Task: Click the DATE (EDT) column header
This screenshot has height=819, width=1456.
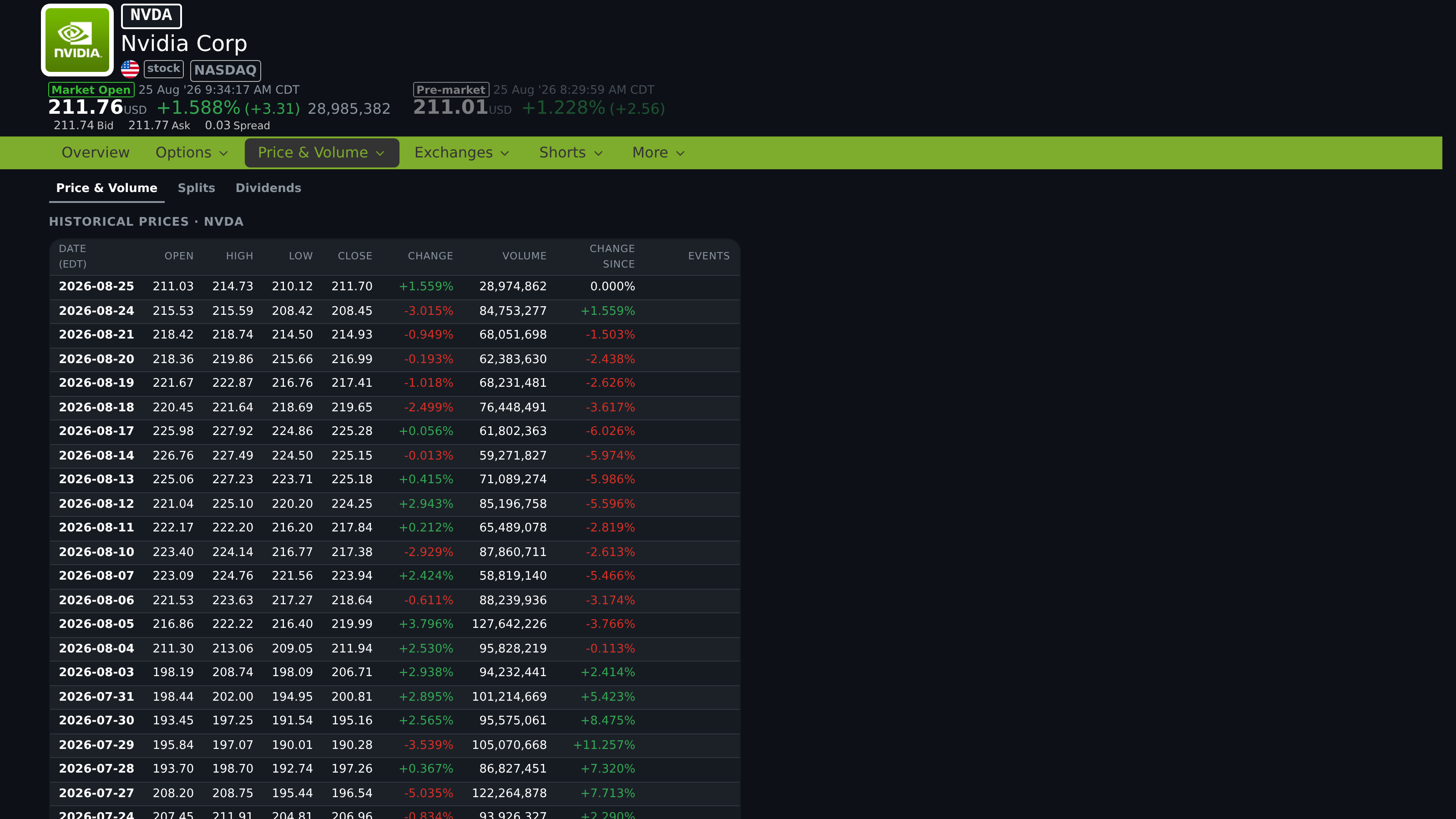Action: coord(73,256)
